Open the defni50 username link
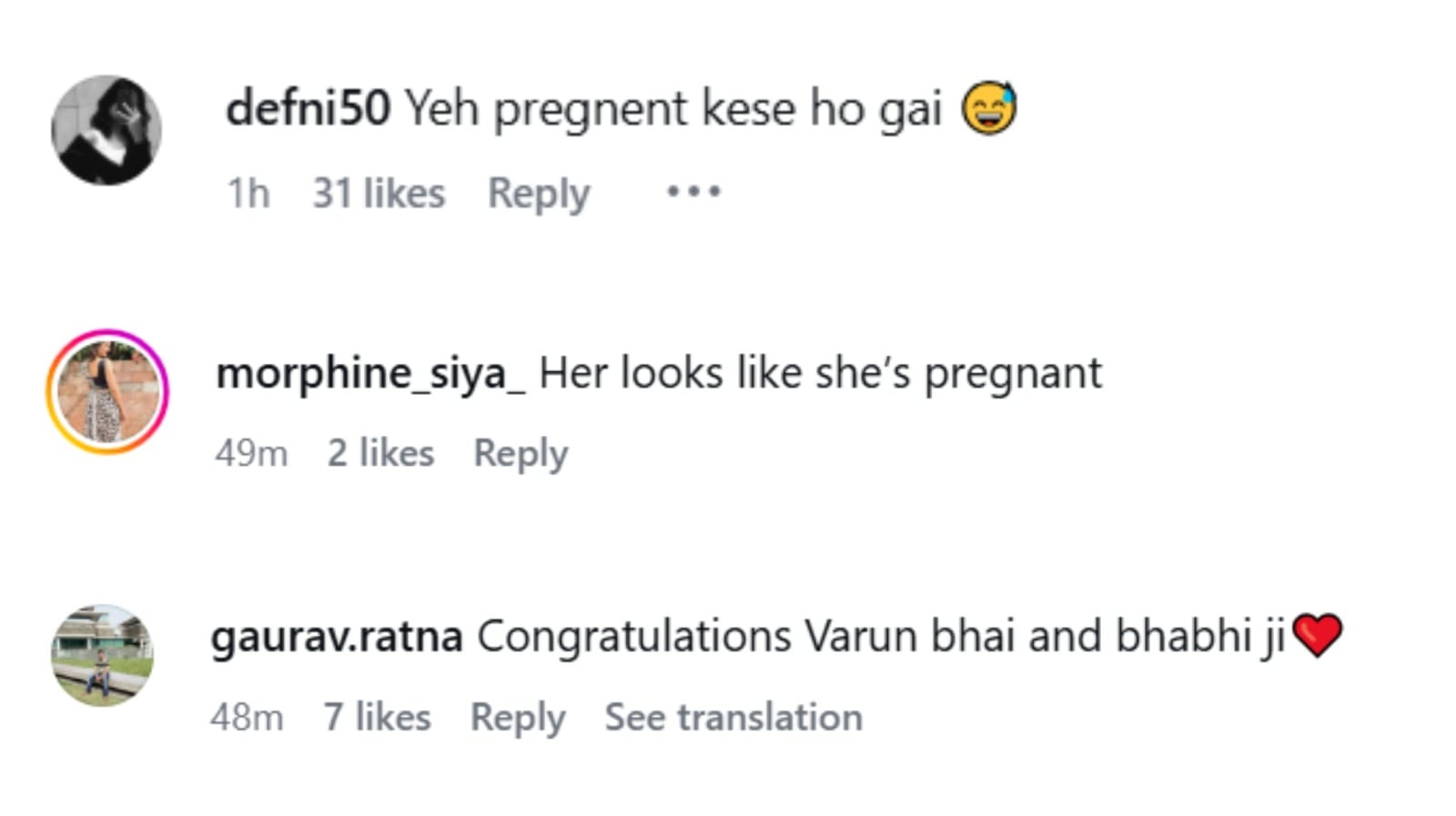 coord(308,108)
